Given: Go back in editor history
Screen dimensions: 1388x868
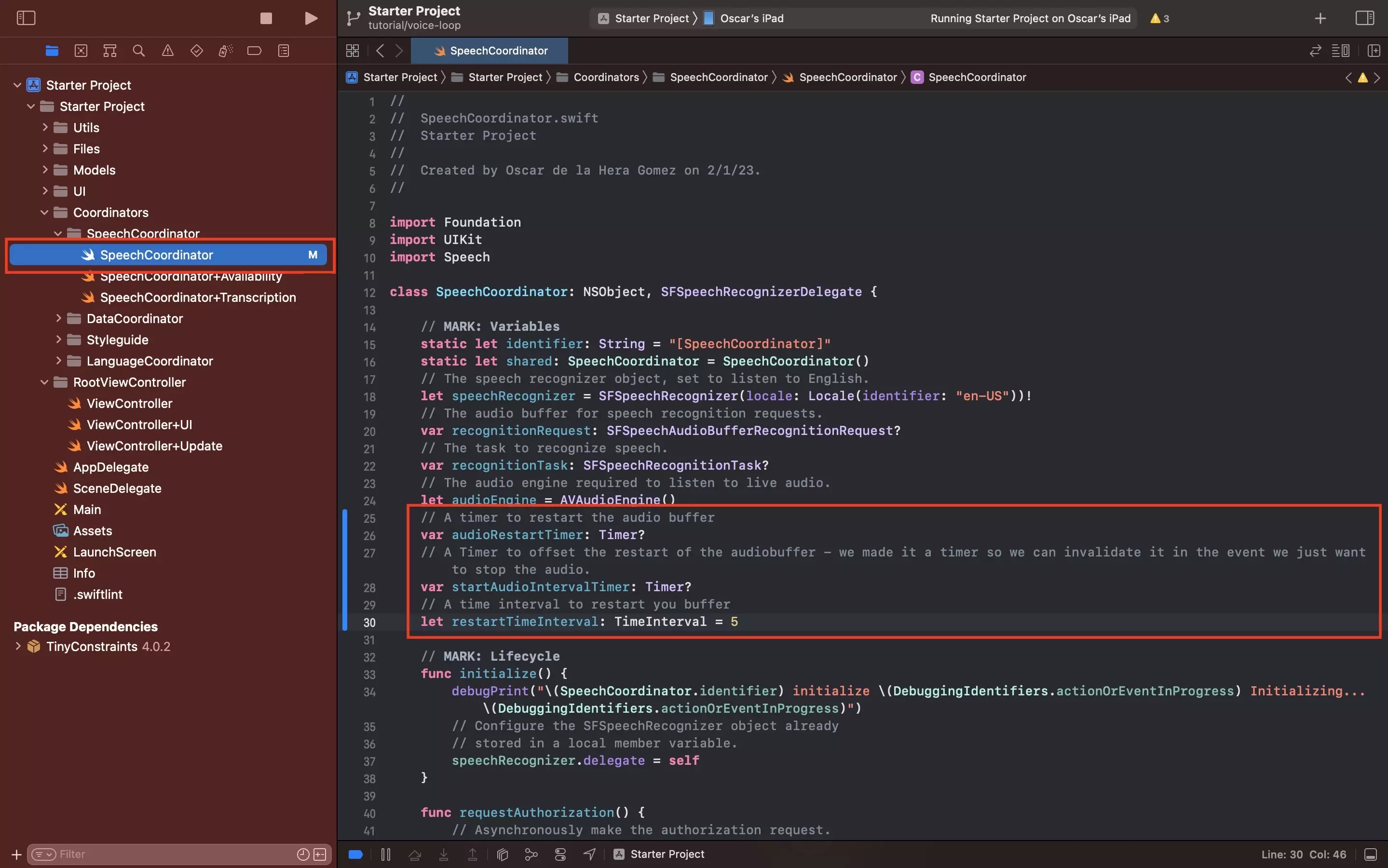Looking at the screenshot, I should pyautogui.click(x=380, y=51).
